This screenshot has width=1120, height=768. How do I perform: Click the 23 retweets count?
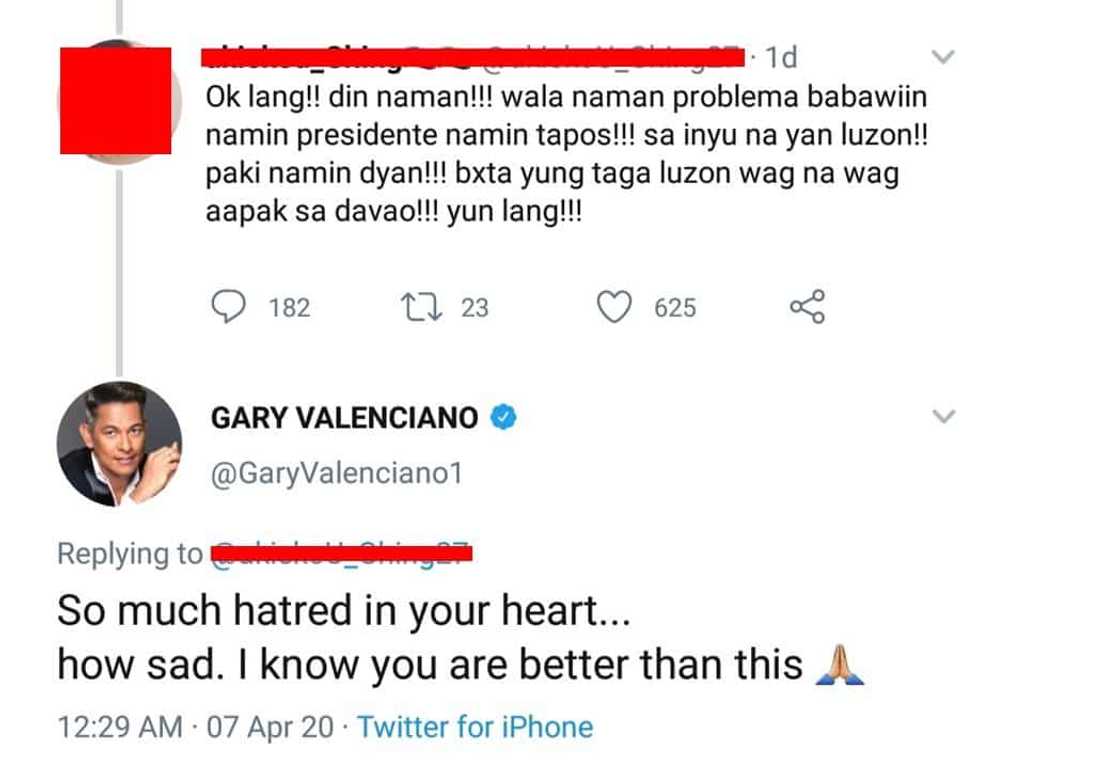[x=475, y=308]
